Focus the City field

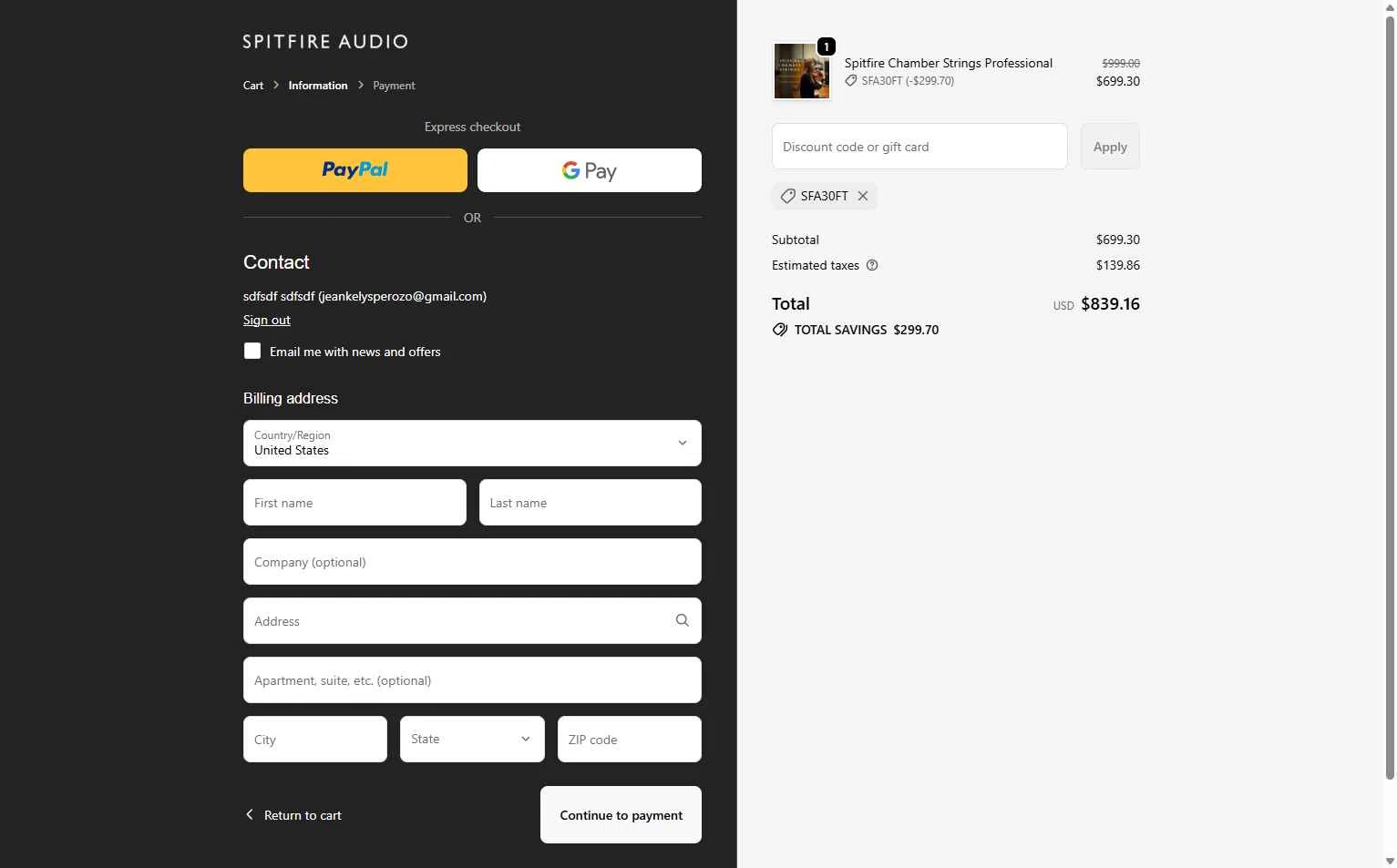tap(315, 739)
